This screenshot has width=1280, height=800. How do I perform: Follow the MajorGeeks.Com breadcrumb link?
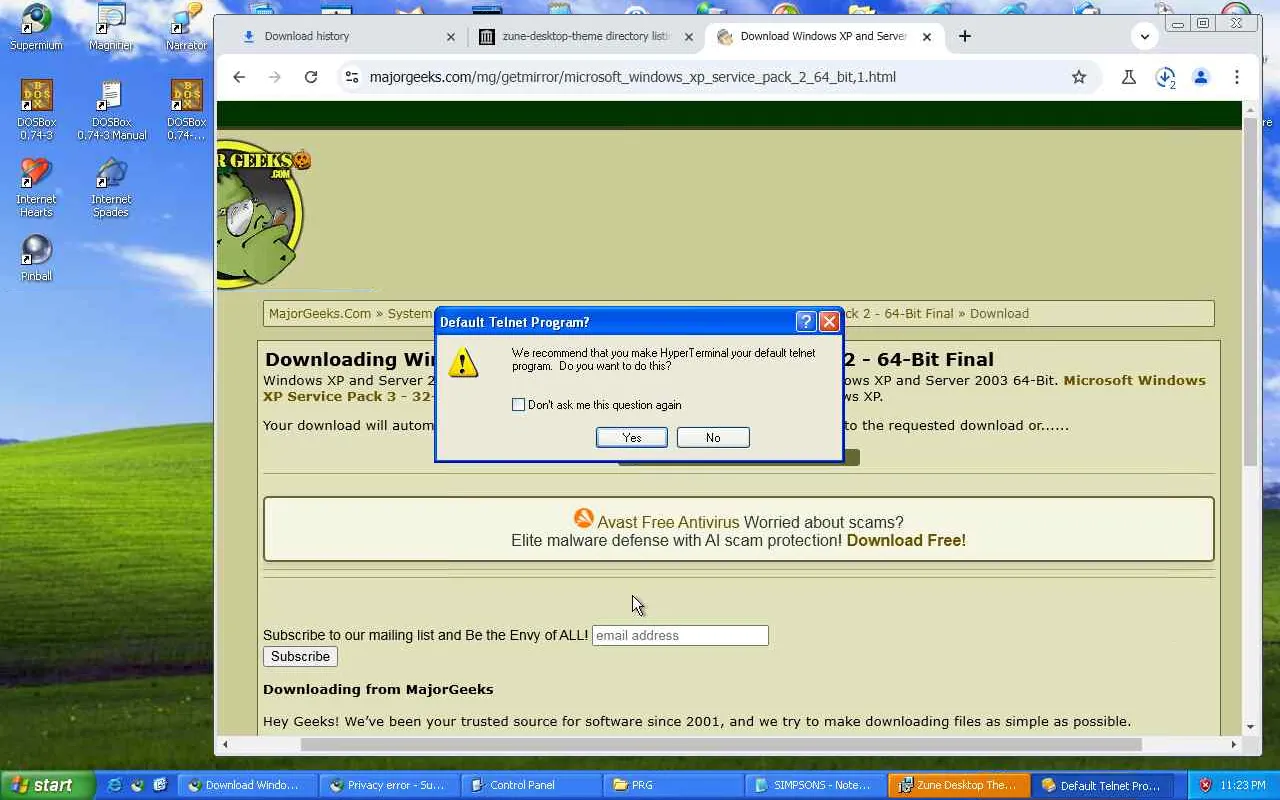click(320, 313)
